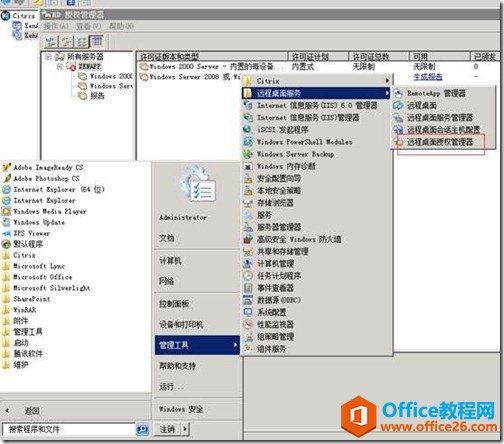This screenshot has height=444, width=504.
Task: Open 网络 in the Start menu
Action: click(x=167, y=281)
